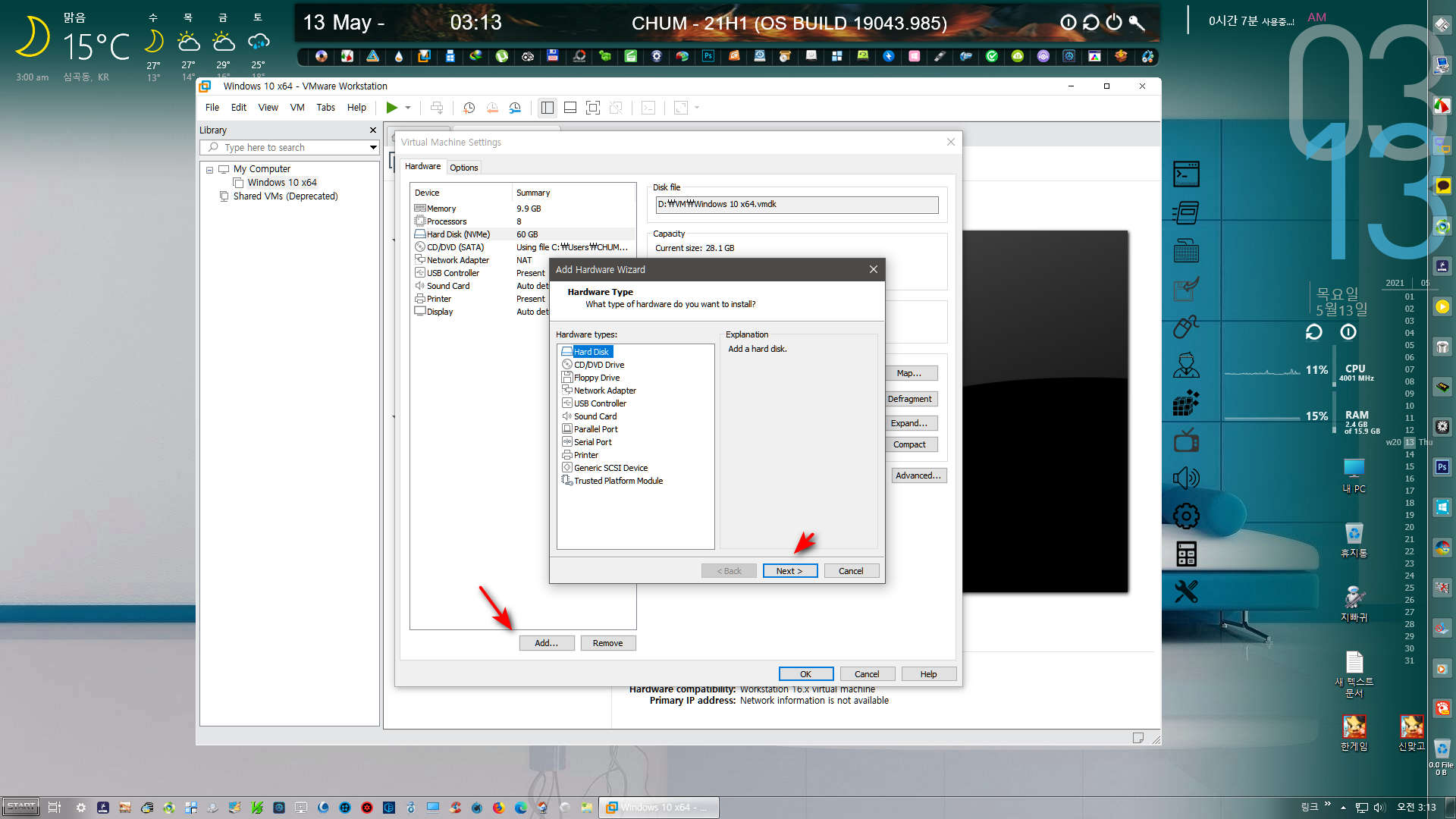Take a snapshot using the clock-plus icon
1456x819 pixels.
click(469, 108)
